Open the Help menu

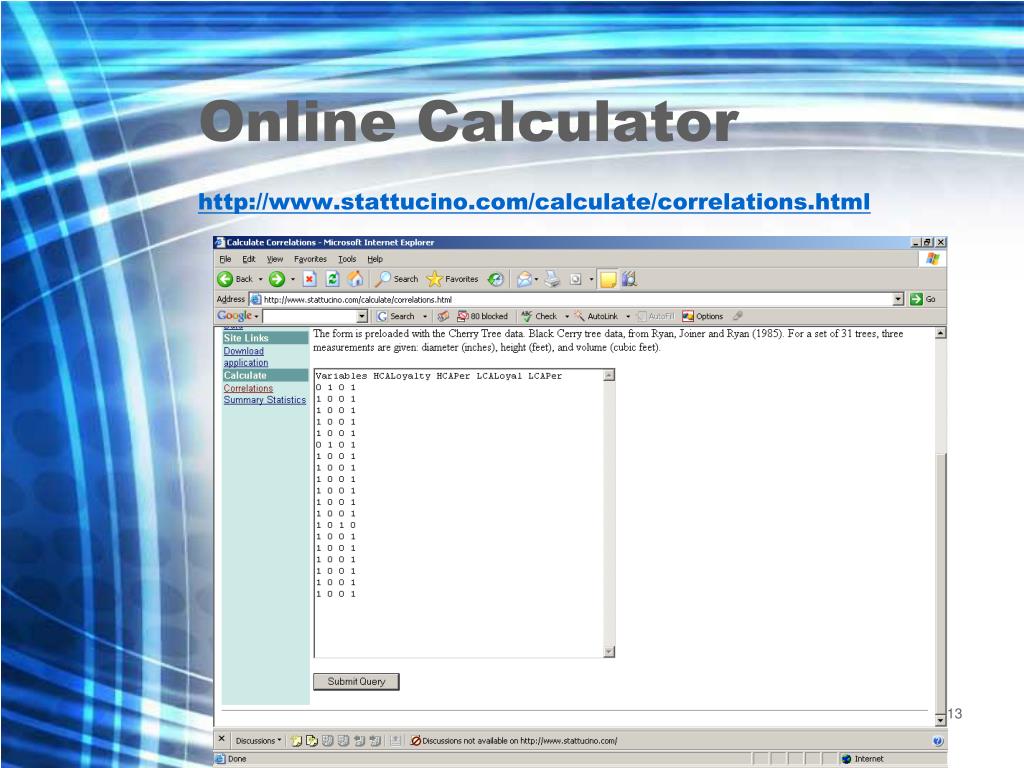pos(375,259)
